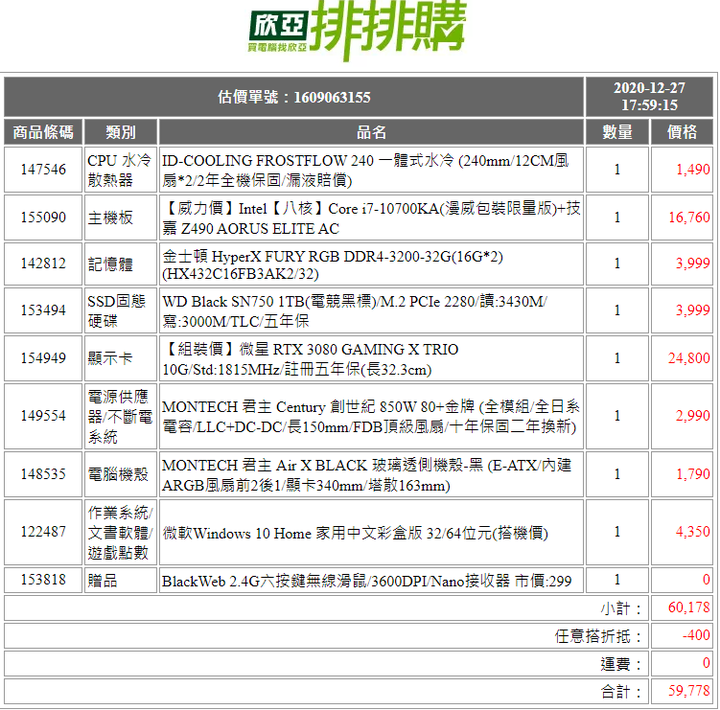Image resolution: width=720 pixels, height=710 pixels.
Task: Click the 類別 column header
Action: coord(120,132)
